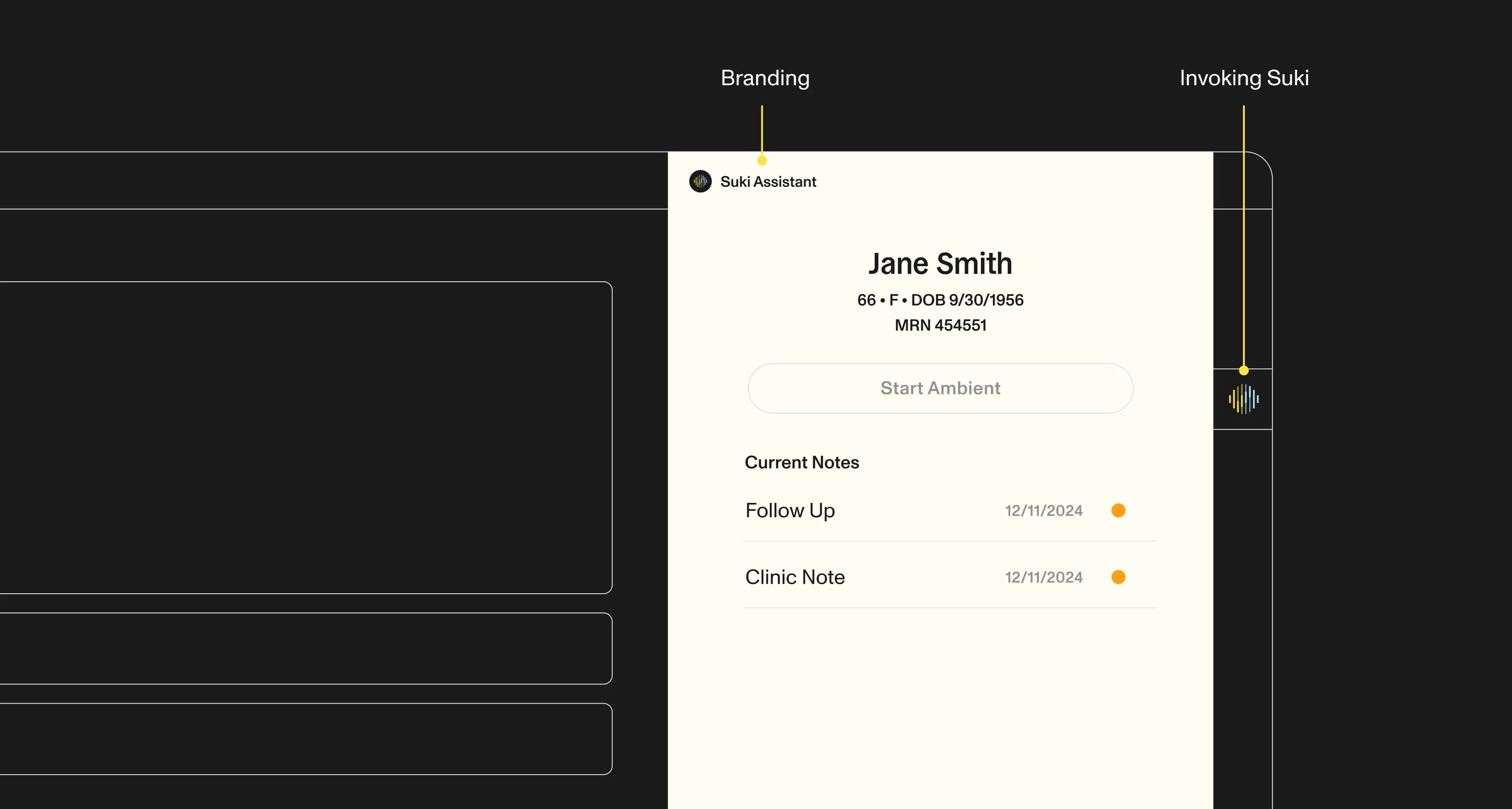
Task: Click the yellow marker dot above waveform icon
Action: coord(1243,371)
